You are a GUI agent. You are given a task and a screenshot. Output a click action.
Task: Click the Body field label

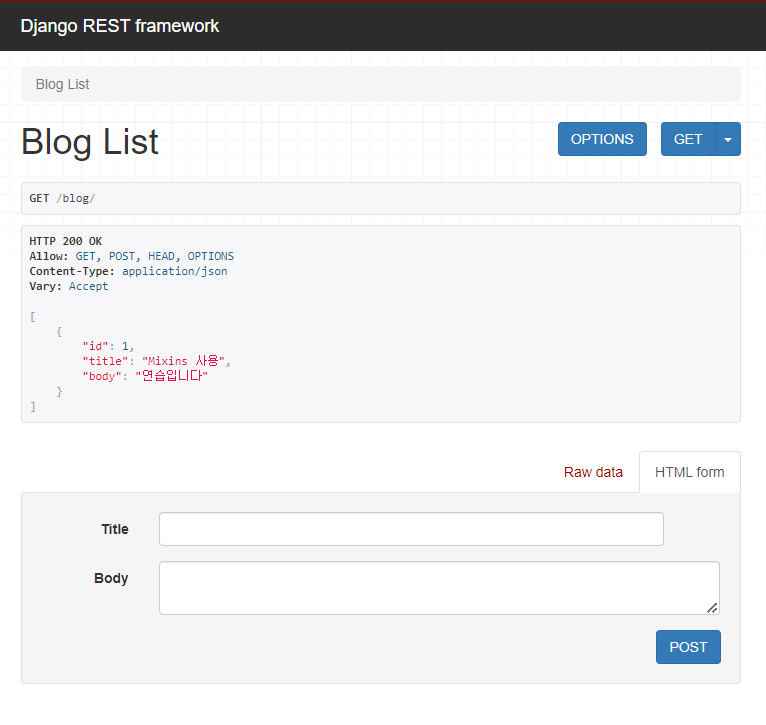pos(111,578)
